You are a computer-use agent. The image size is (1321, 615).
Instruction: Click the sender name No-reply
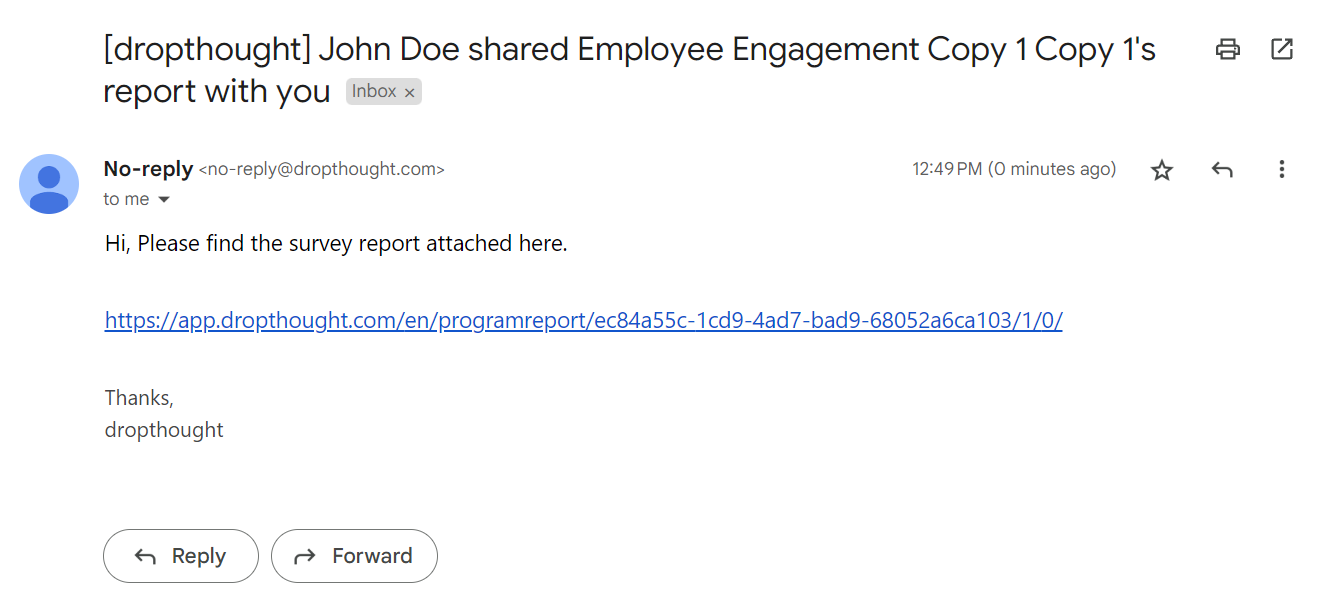[x=148, y=169]
